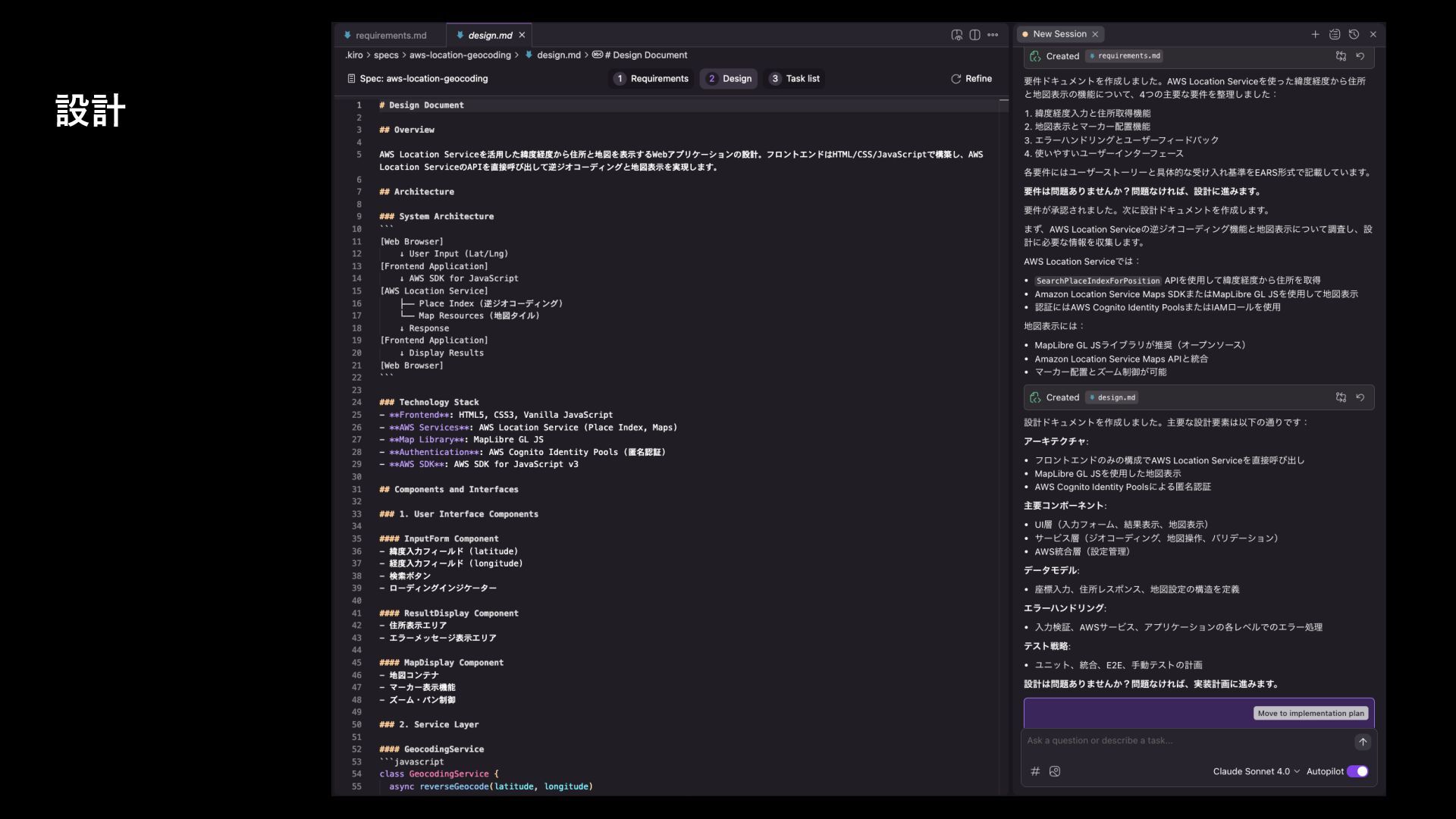Screen dimensions: 1456x819
Task: Click .kiro in the breadcrumb
Action: point(354,55)
